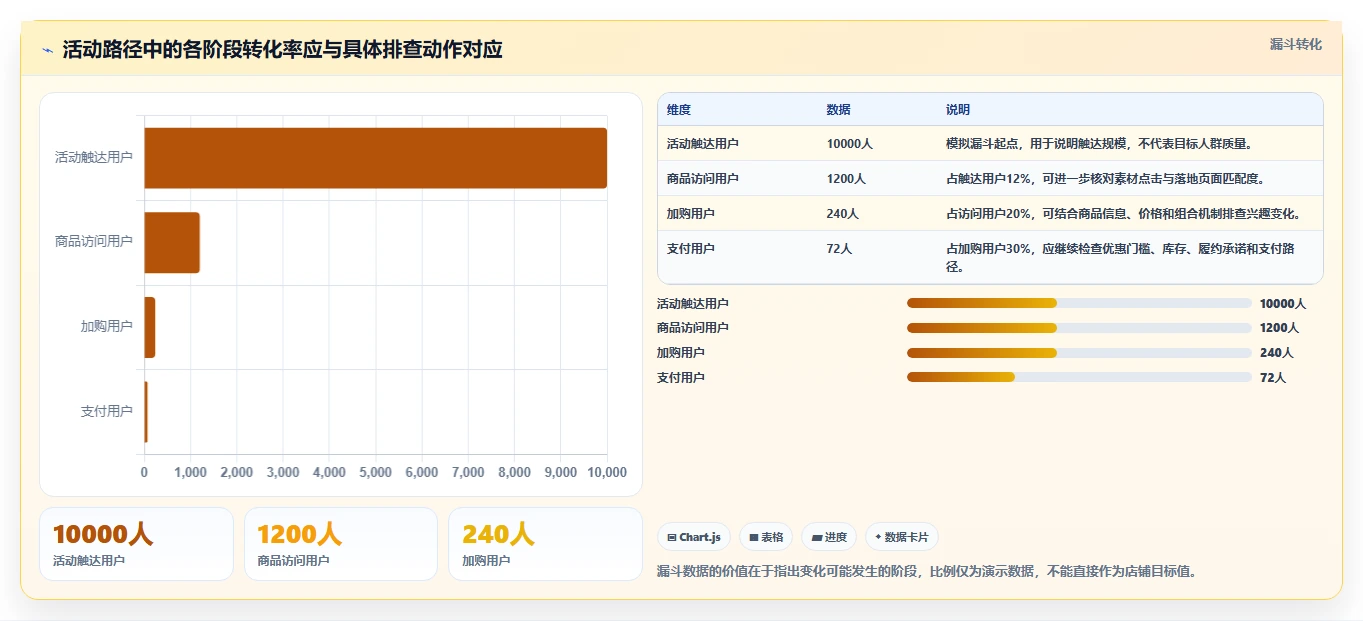Click the footer note starting 漏斗数据的价值
The image size is (1363, 621).
pyautogui.click(x=927, y=572)
